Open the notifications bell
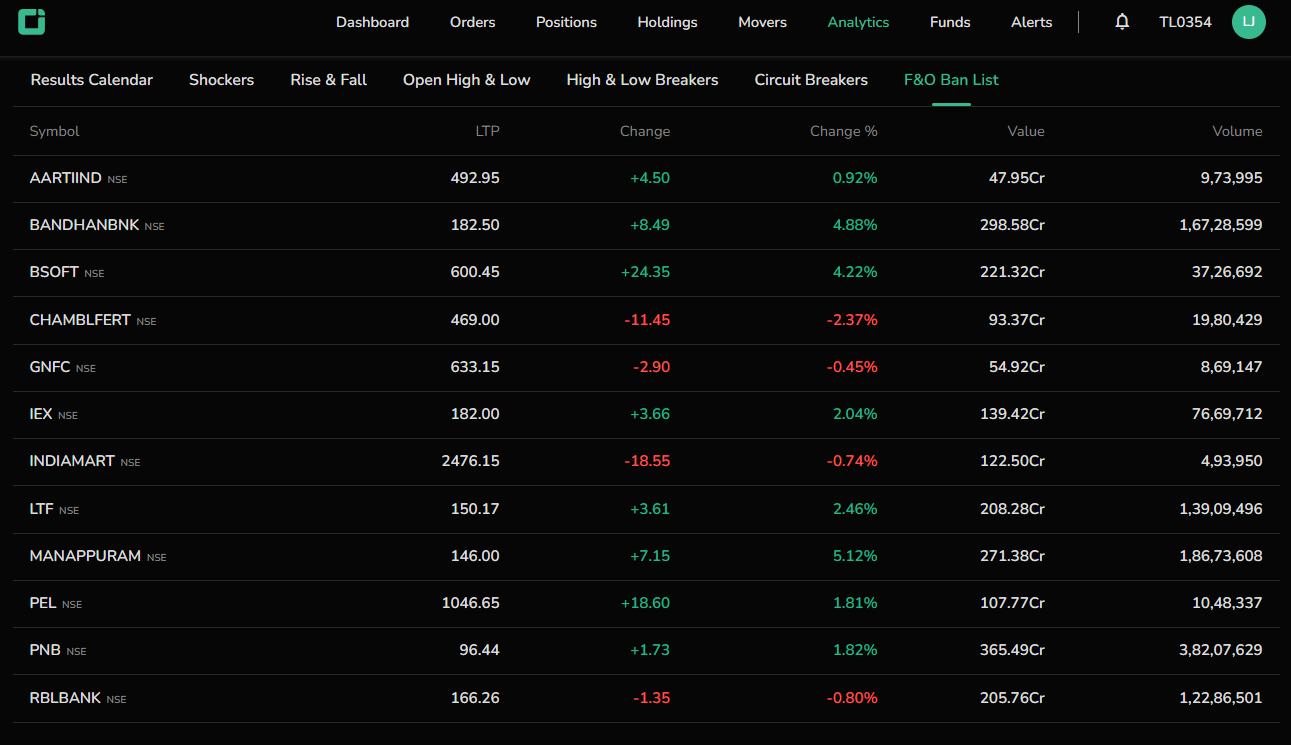Screen dimensions: 1291x745 pyautogui.click(x=1122, y=22)
